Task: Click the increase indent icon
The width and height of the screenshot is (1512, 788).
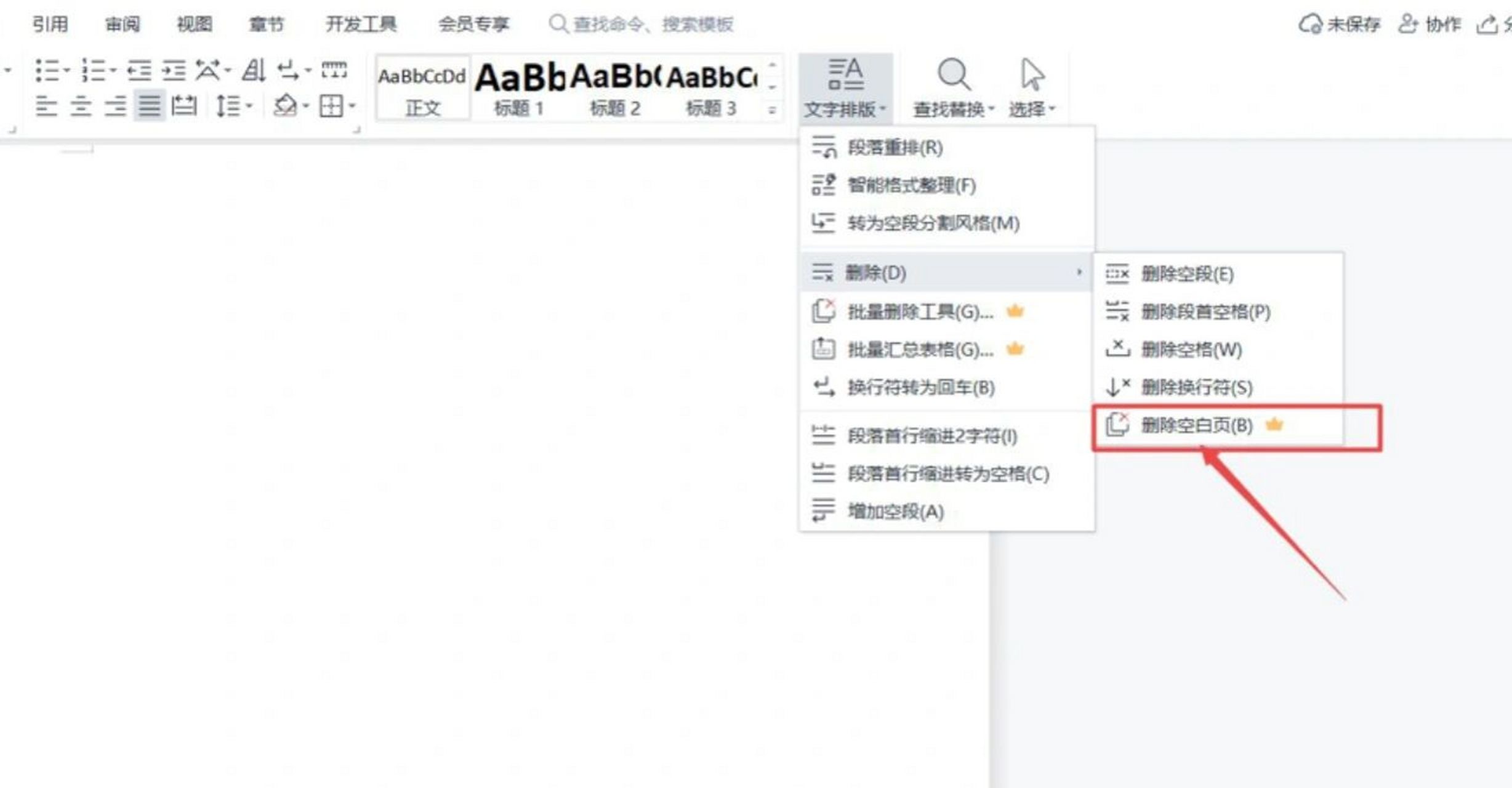Action: pyautogui.click(x=174, y=70)
